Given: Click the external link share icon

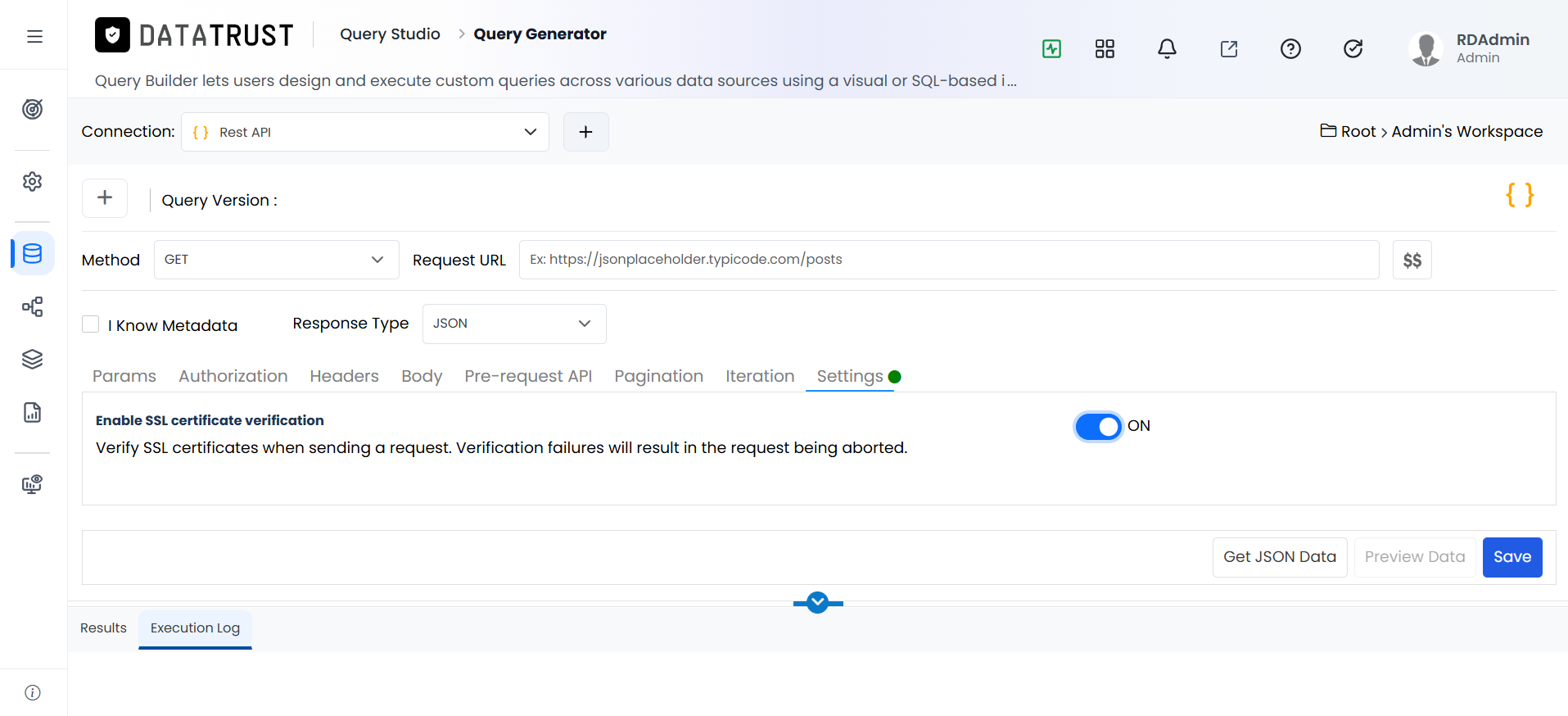Looking at the screenshot, I should click(x=1229, y=49).
